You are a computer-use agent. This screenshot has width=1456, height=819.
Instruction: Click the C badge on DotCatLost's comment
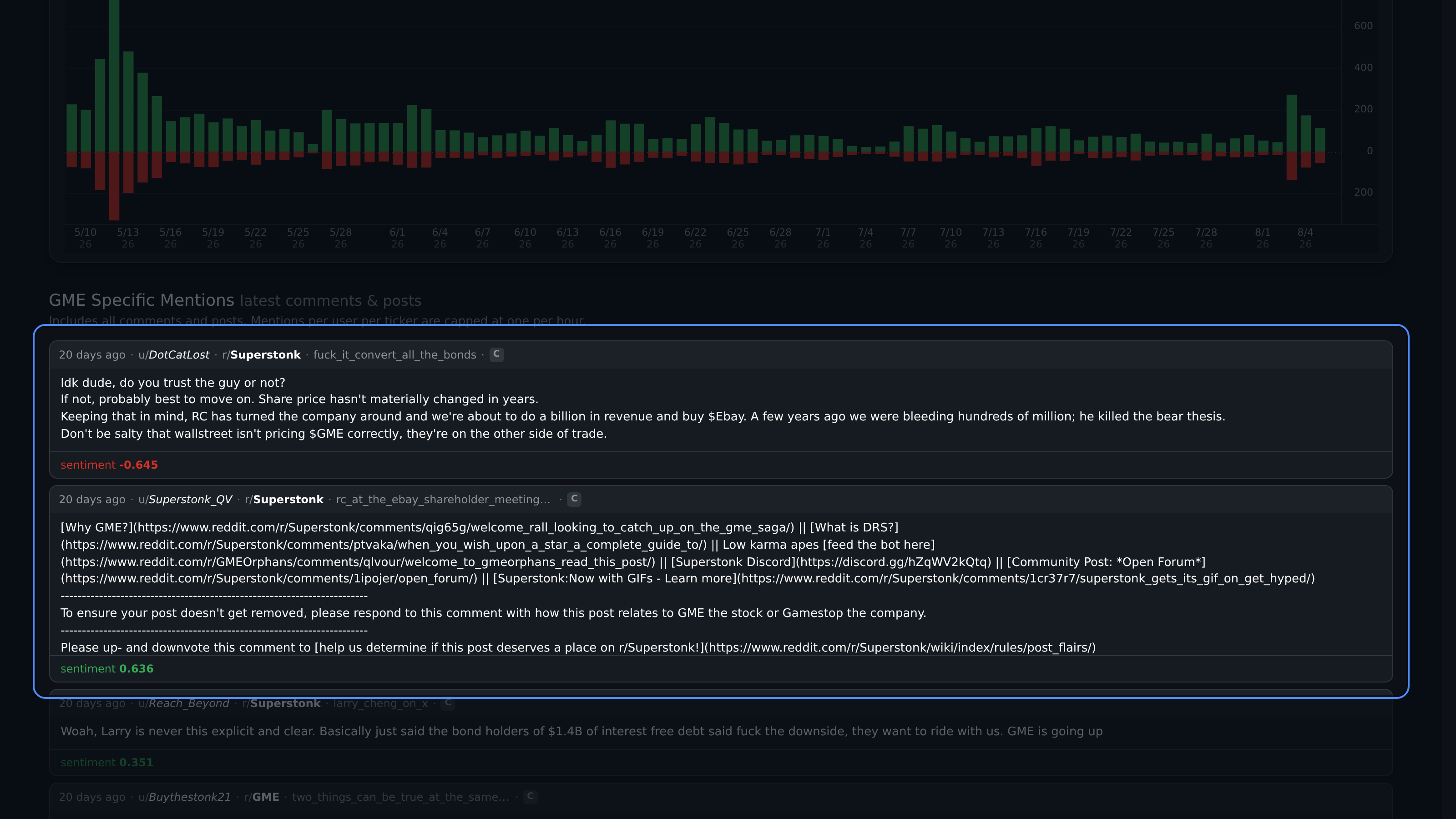pos(496,354)
